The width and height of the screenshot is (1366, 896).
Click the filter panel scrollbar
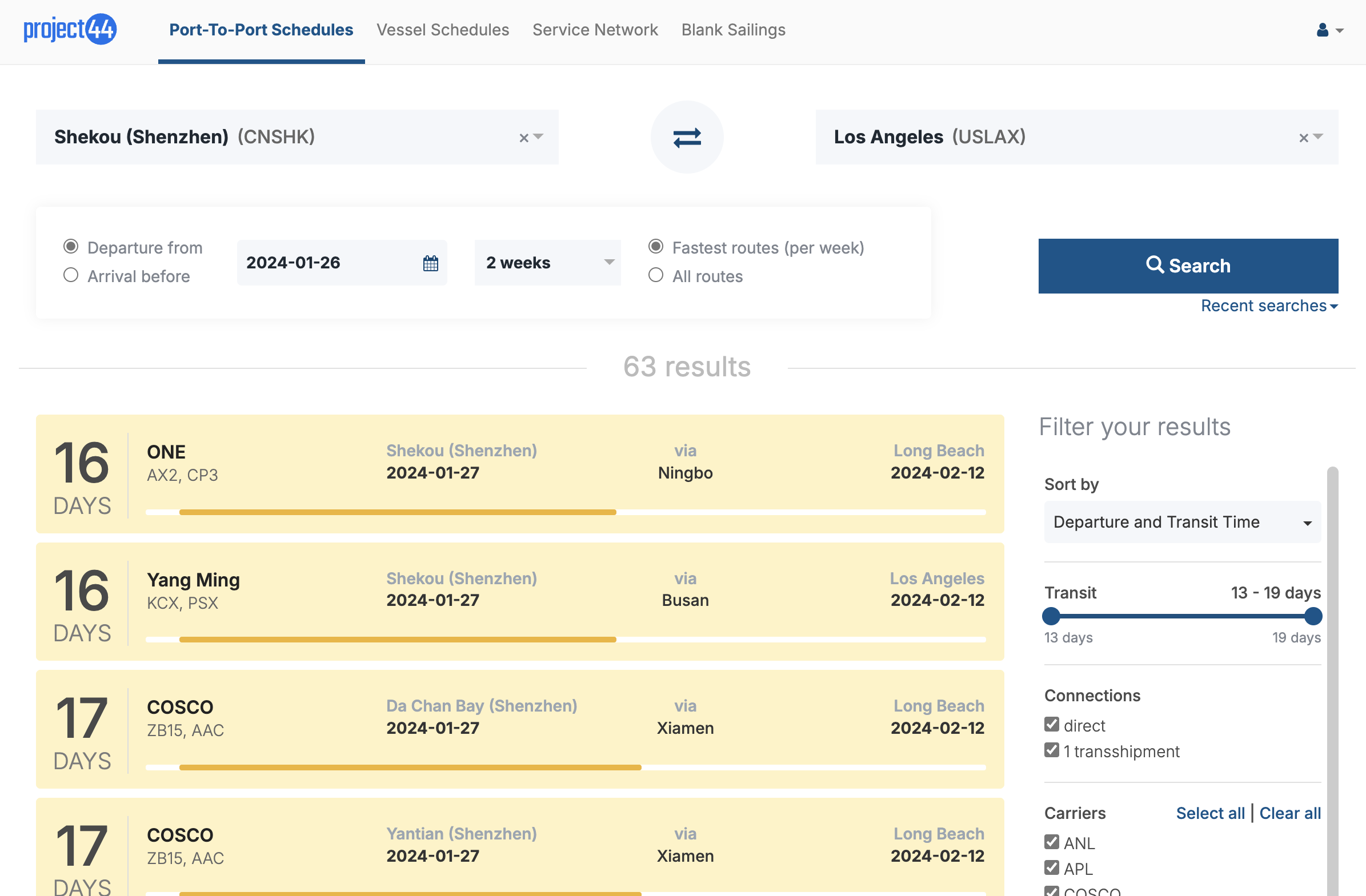click(1333, 681)
